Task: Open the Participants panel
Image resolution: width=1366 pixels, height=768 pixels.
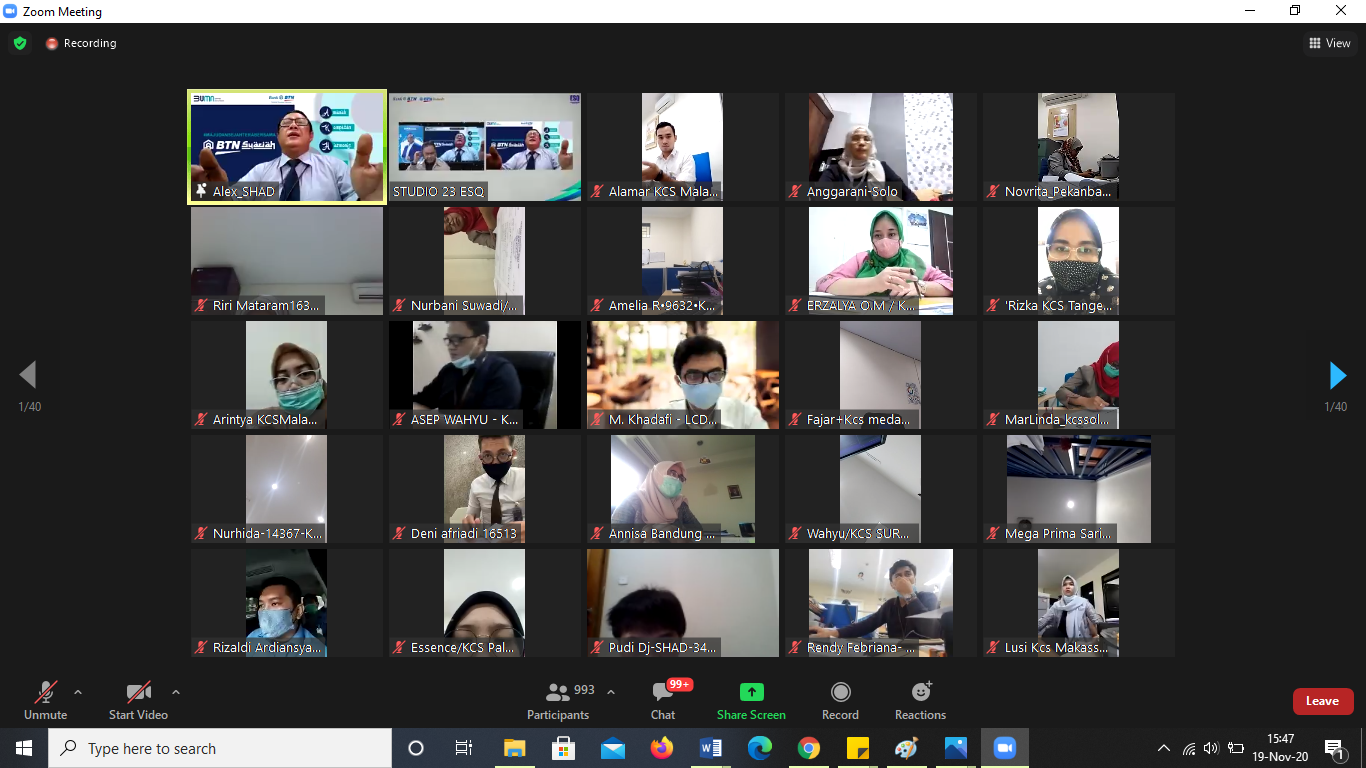Action: click(559, 700)
